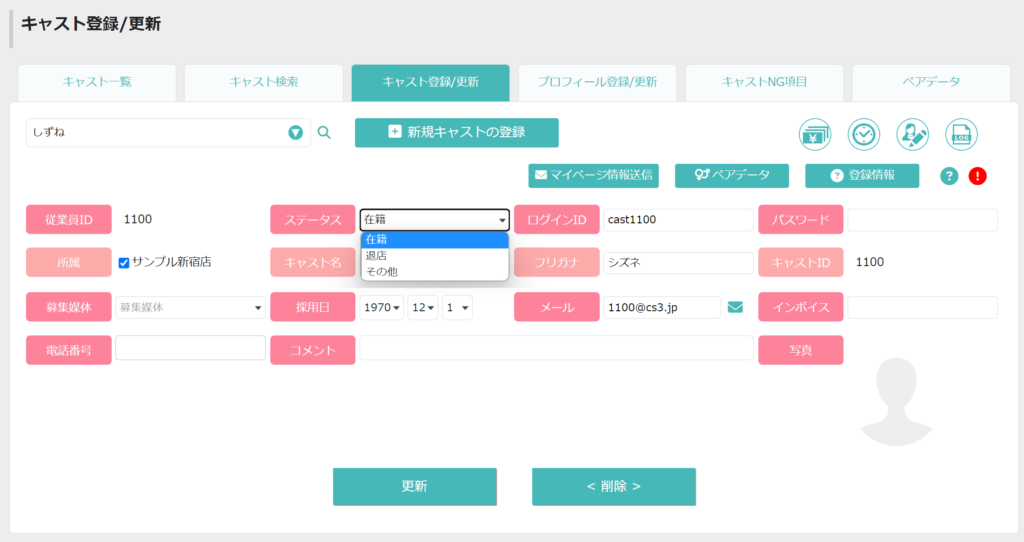
Task: Click the envelope icon next to mail field
Action: (x=735, y=307)
